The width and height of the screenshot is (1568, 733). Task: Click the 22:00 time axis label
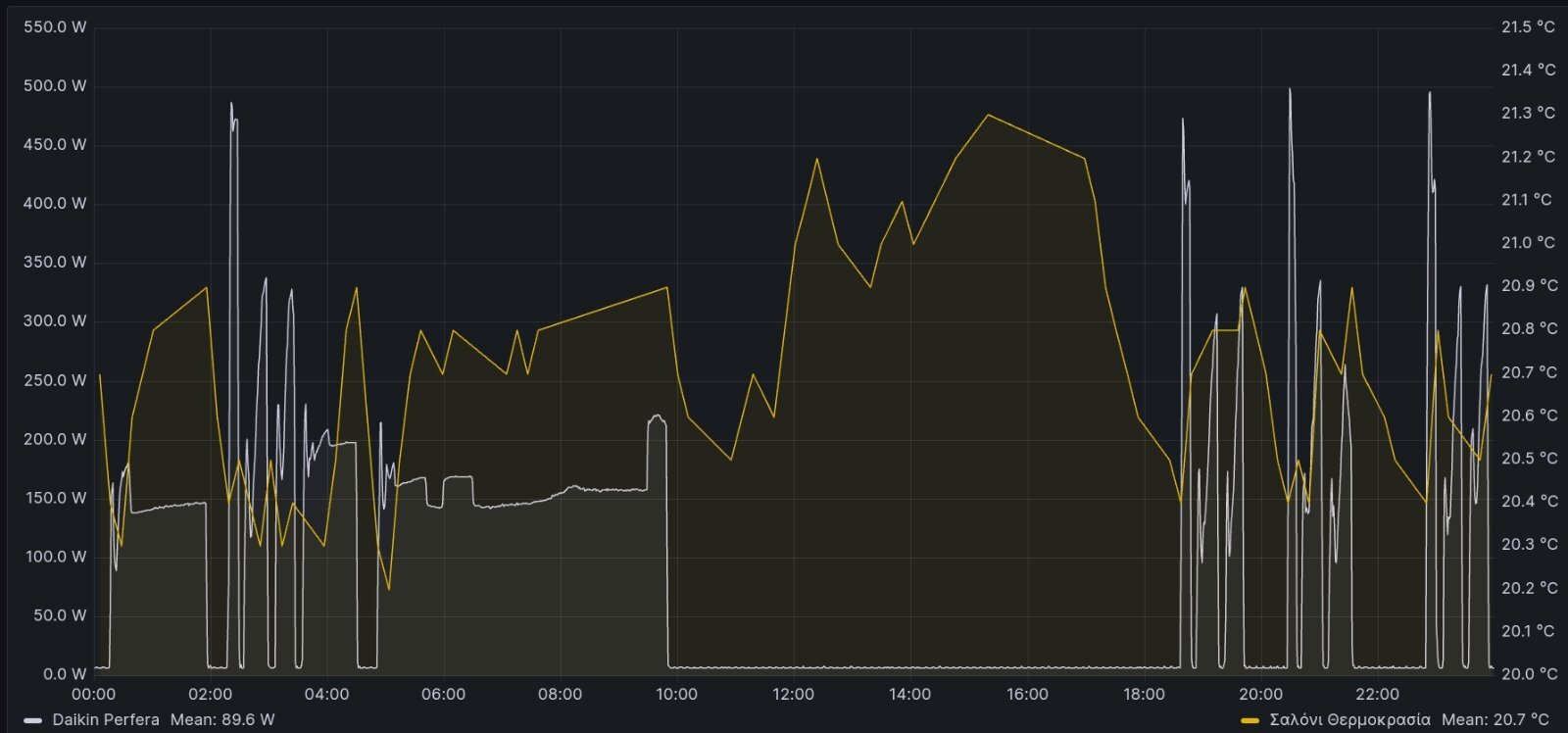pos(1377,694)
